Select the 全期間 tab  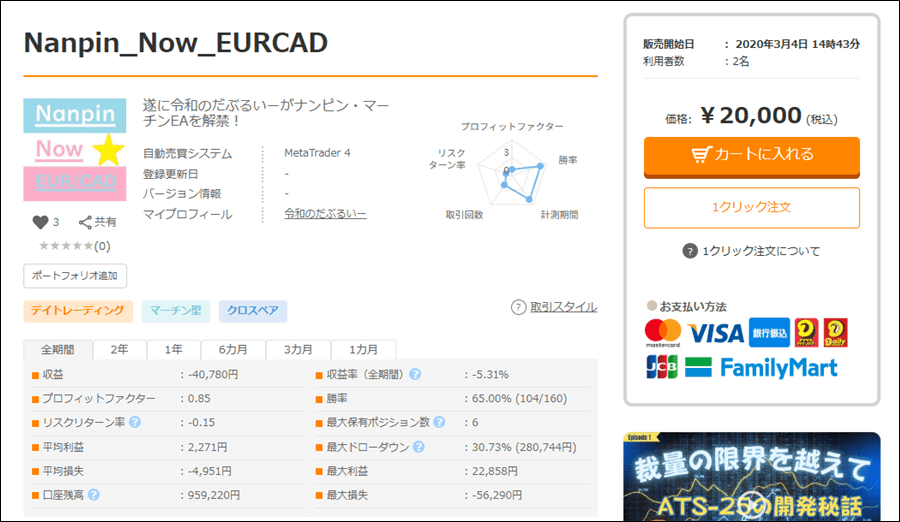57,349
